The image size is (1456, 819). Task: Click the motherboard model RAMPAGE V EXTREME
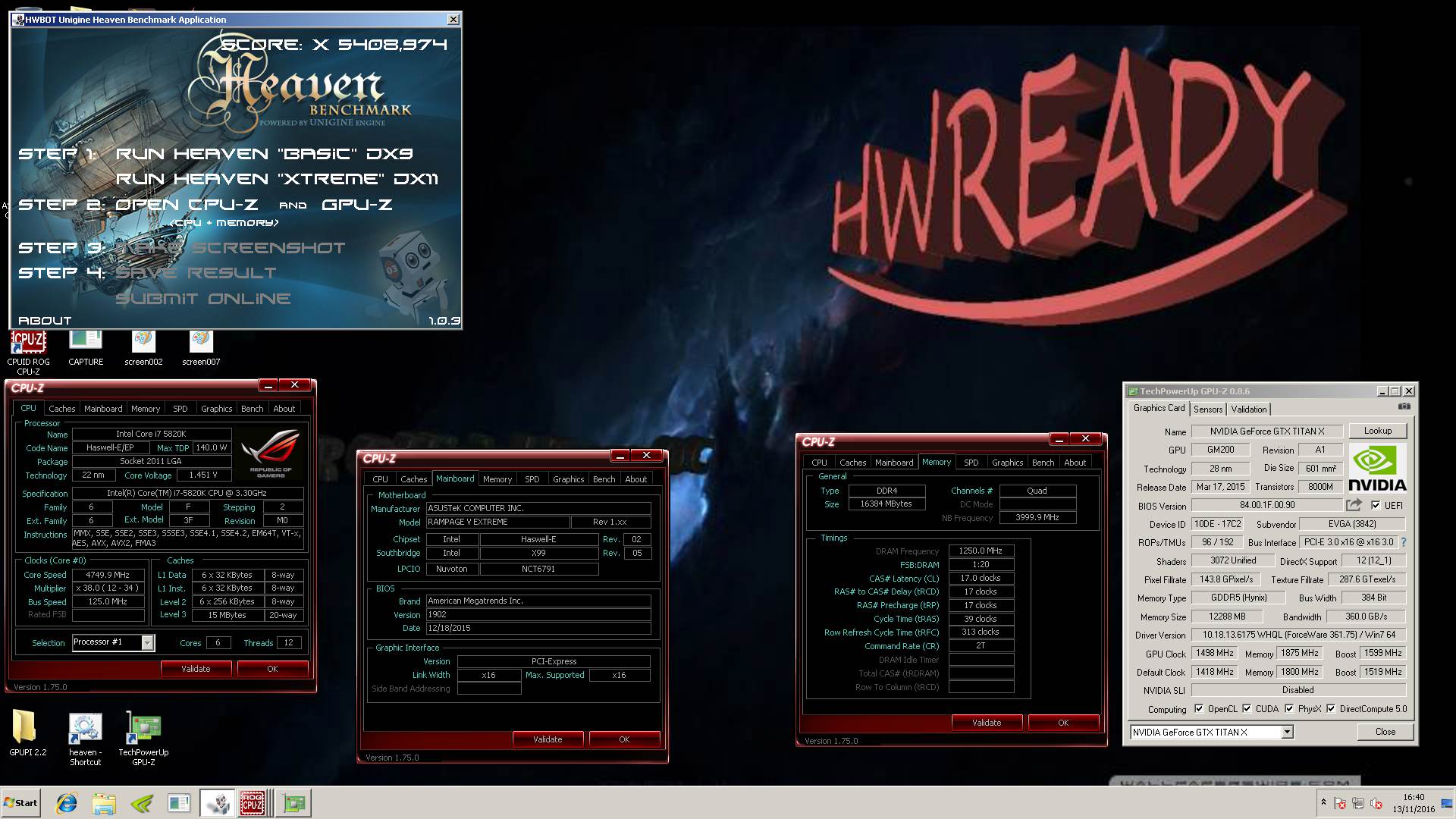coord(497,522)
